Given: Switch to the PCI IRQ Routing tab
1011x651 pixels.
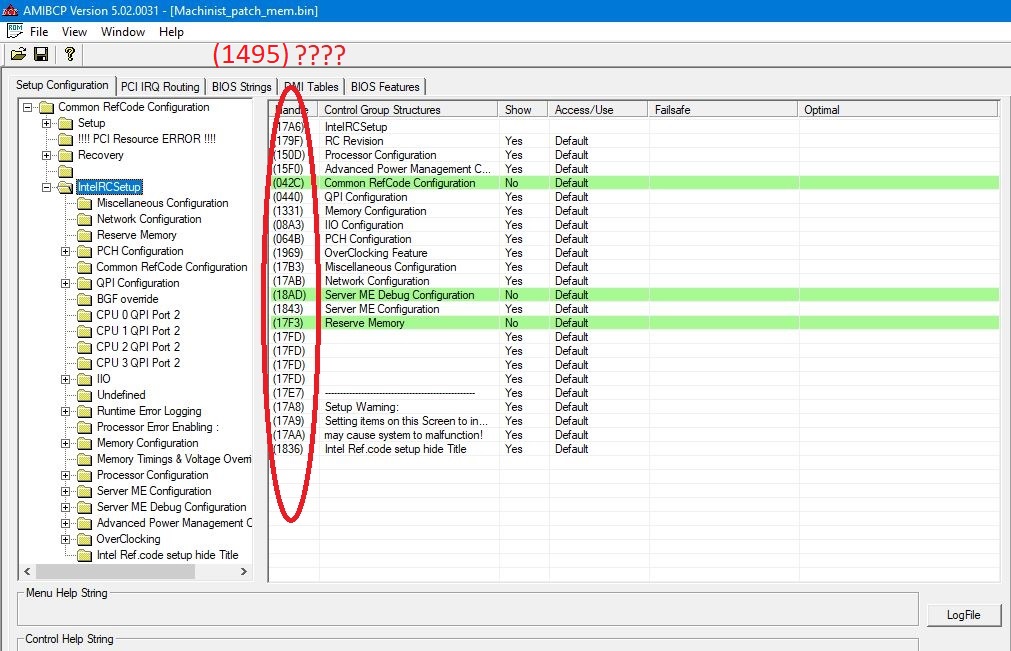Looking at the screenshot, I should point(160,87).
